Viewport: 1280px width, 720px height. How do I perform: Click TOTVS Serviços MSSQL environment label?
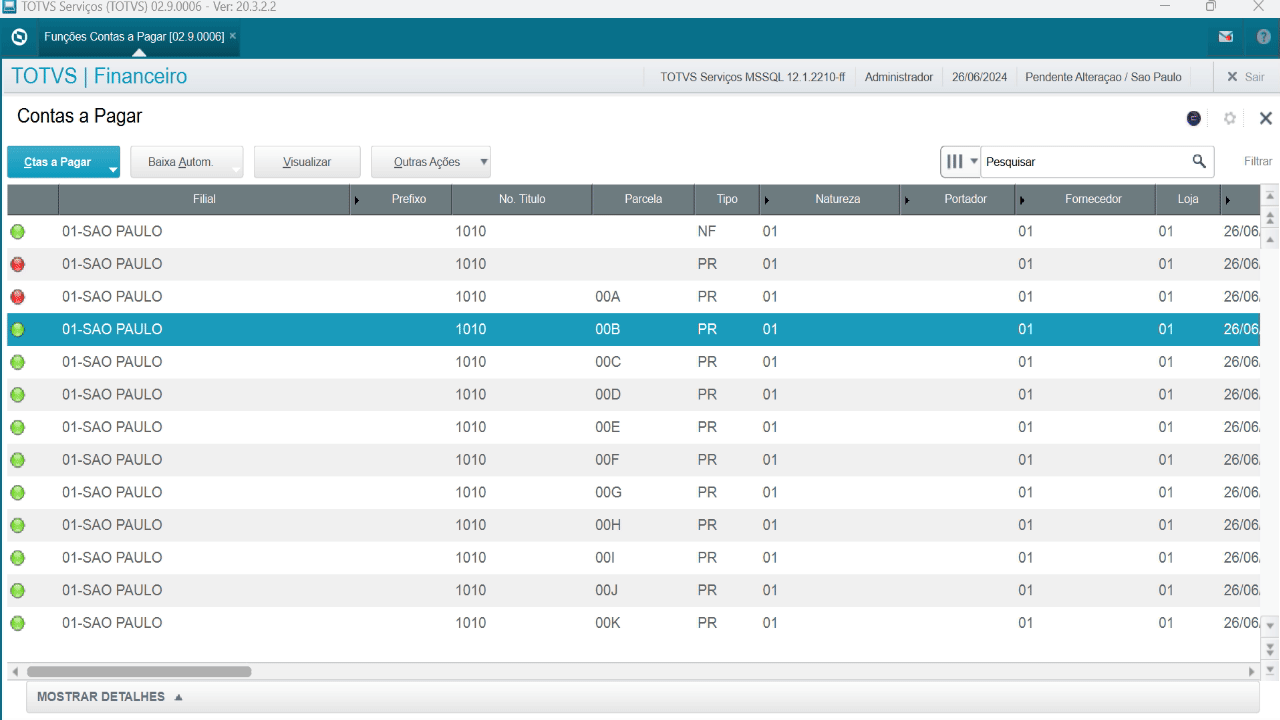click(752, 77)
